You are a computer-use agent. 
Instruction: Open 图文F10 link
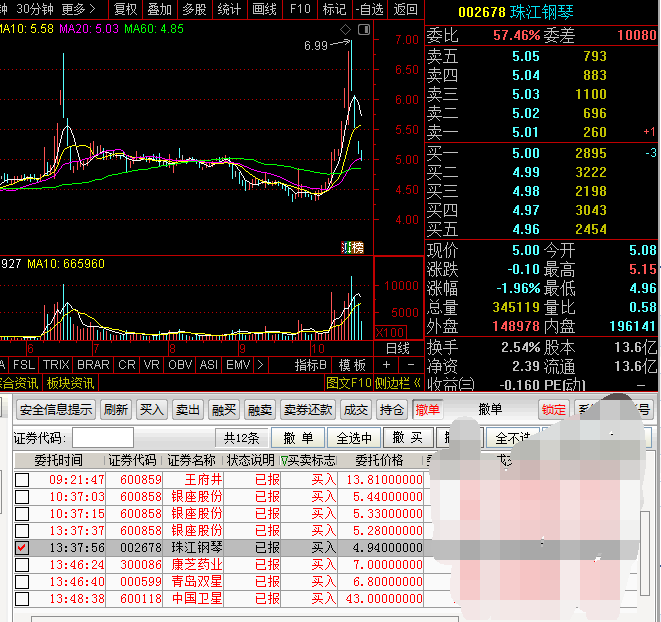coord(349,383)
